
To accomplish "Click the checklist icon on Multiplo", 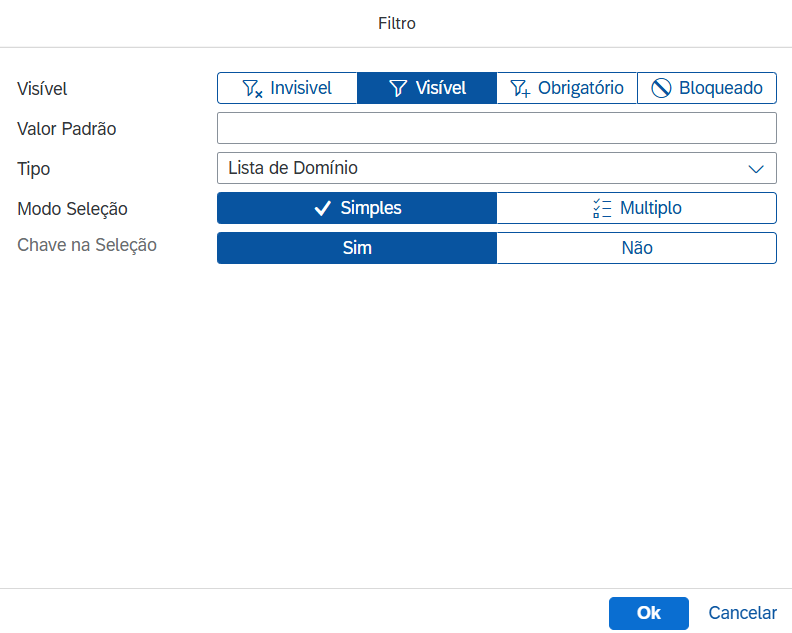I will (x=602, y=208).
